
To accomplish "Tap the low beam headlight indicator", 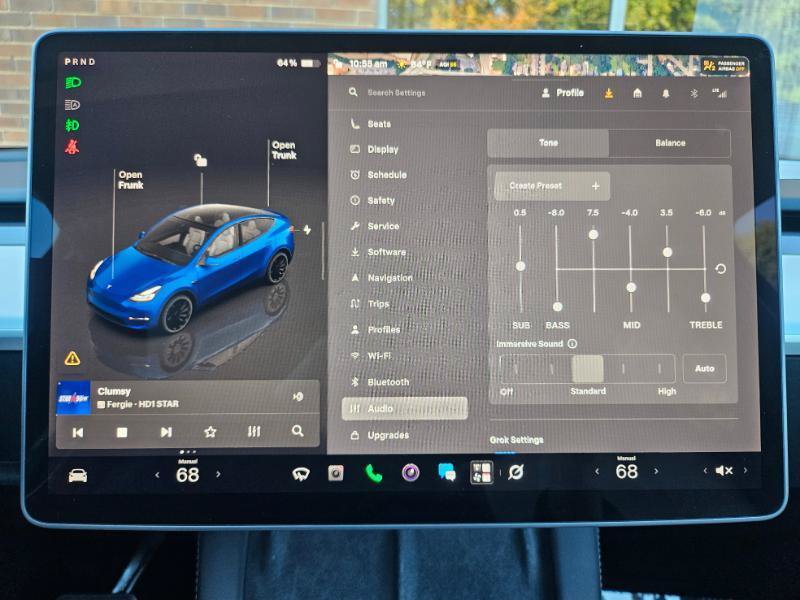I will point(73,83).
